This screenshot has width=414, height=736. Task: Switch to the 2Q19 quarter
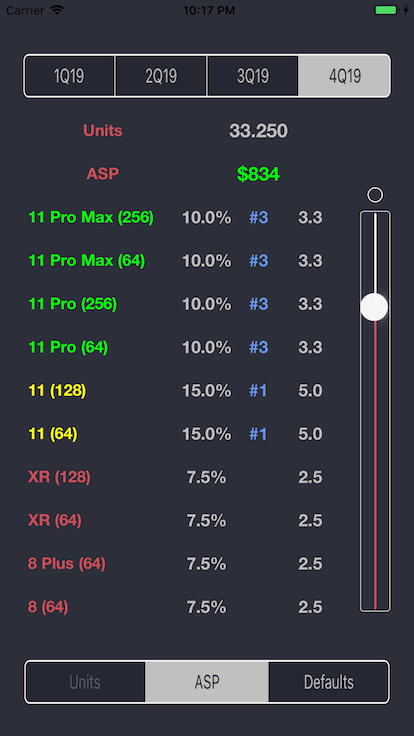click(x=161, y=76)
